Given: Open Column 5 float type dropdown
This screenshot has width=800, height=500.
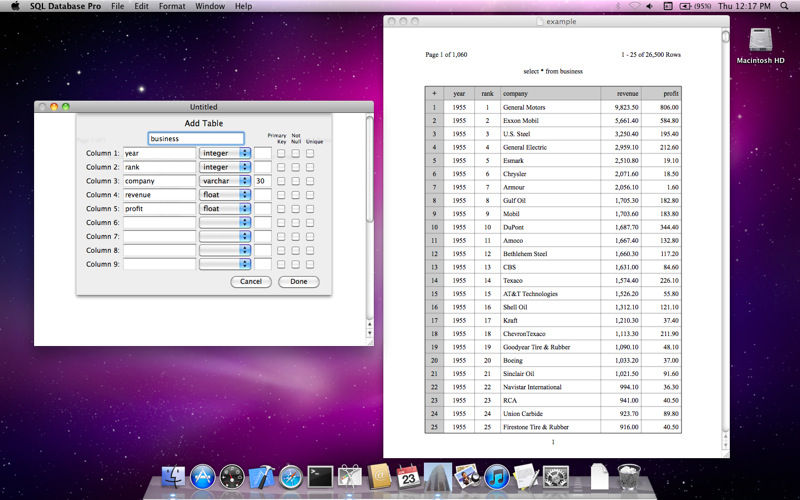Looking at the screenshot, I should (225, 208).
